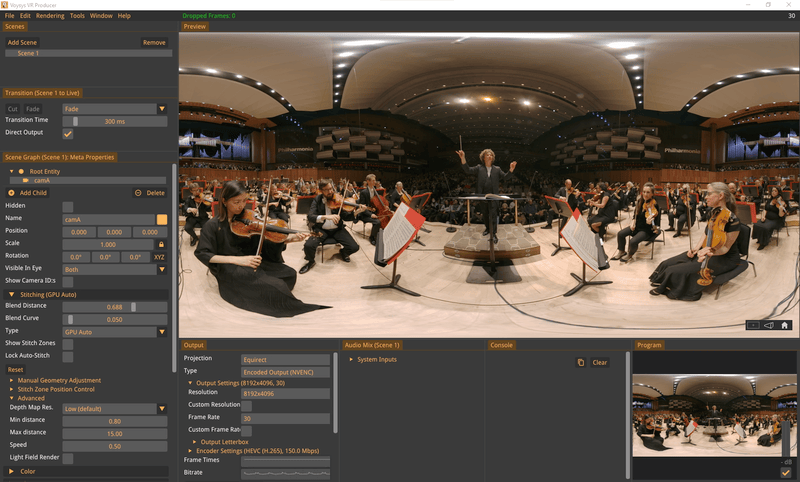
Task: Click the Transition Time slider
Action: point(115,121)
